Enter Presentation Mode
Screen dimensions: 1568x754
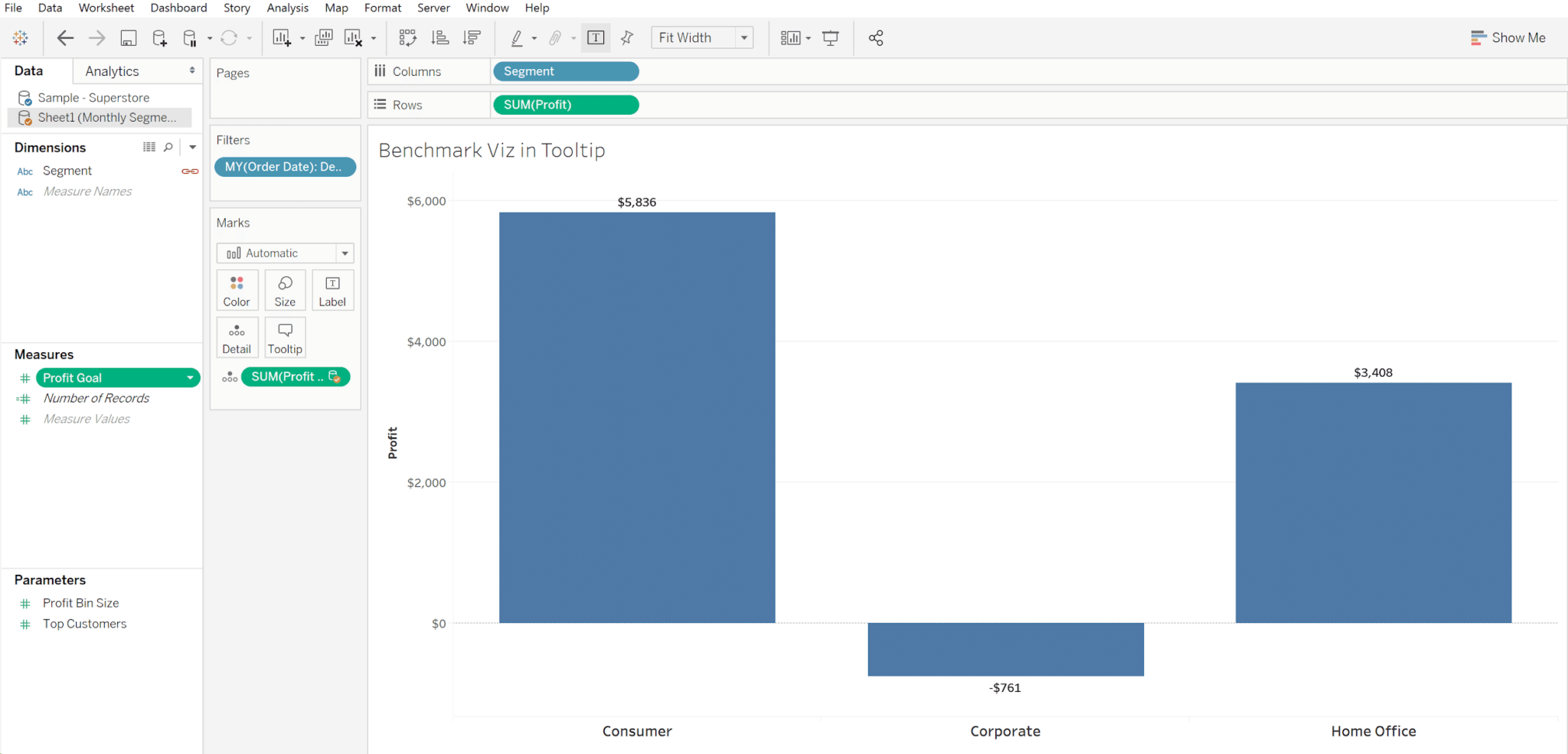[x=831, y=37]
